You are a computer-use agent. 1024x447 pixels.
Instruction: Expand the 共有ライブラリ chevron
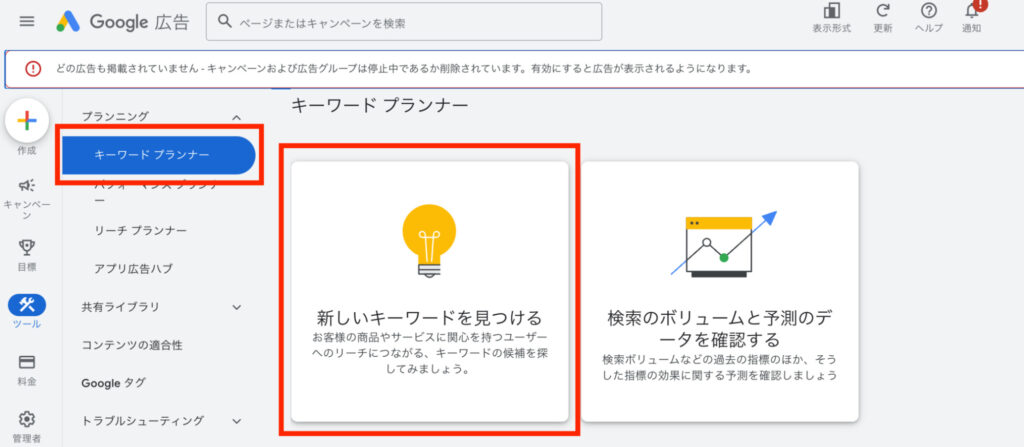[237, 307]
